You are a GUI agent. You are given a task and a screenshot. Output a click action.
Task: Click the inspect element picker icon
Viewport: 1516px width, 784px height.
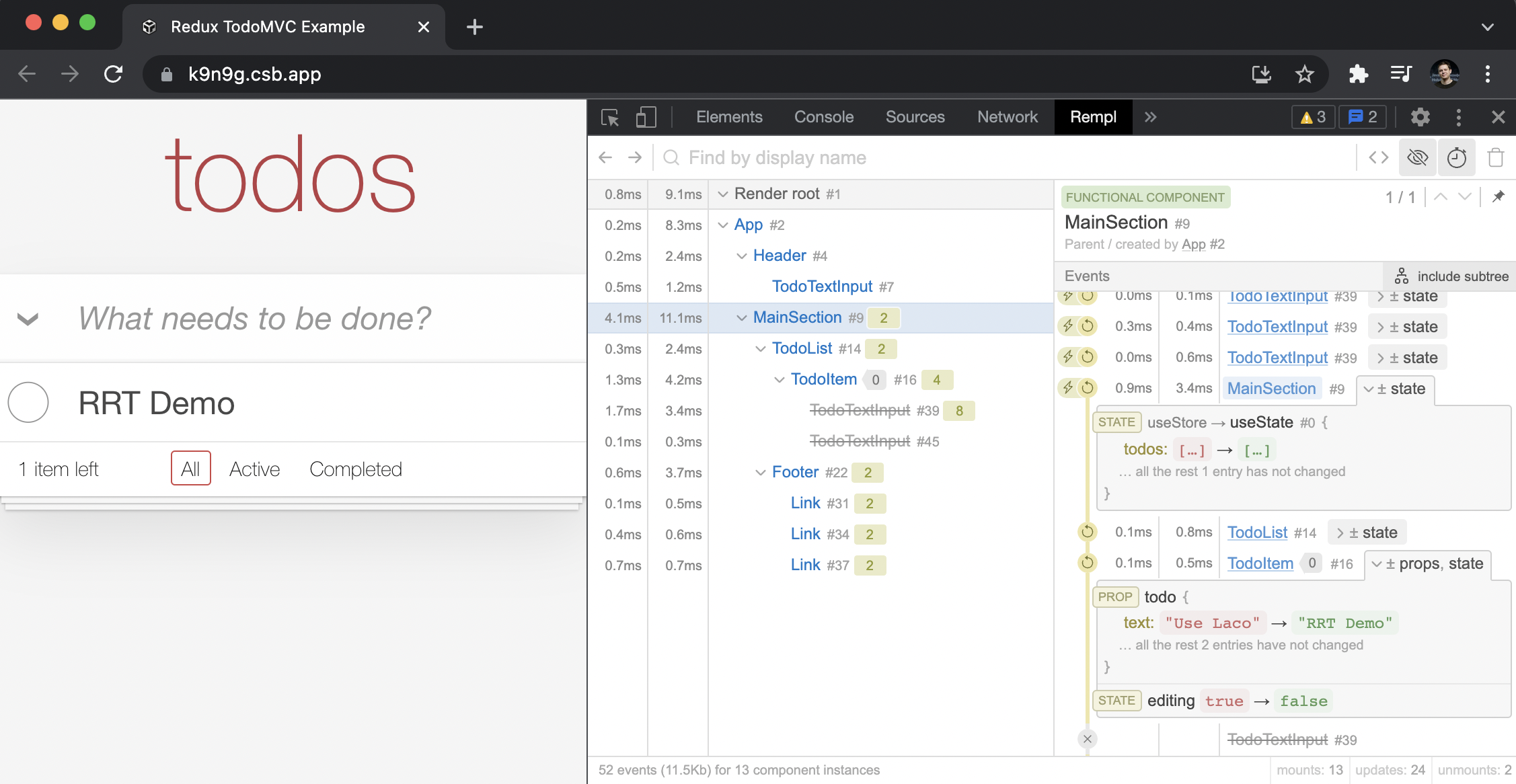pyautogui.click(x=610, y=118)
